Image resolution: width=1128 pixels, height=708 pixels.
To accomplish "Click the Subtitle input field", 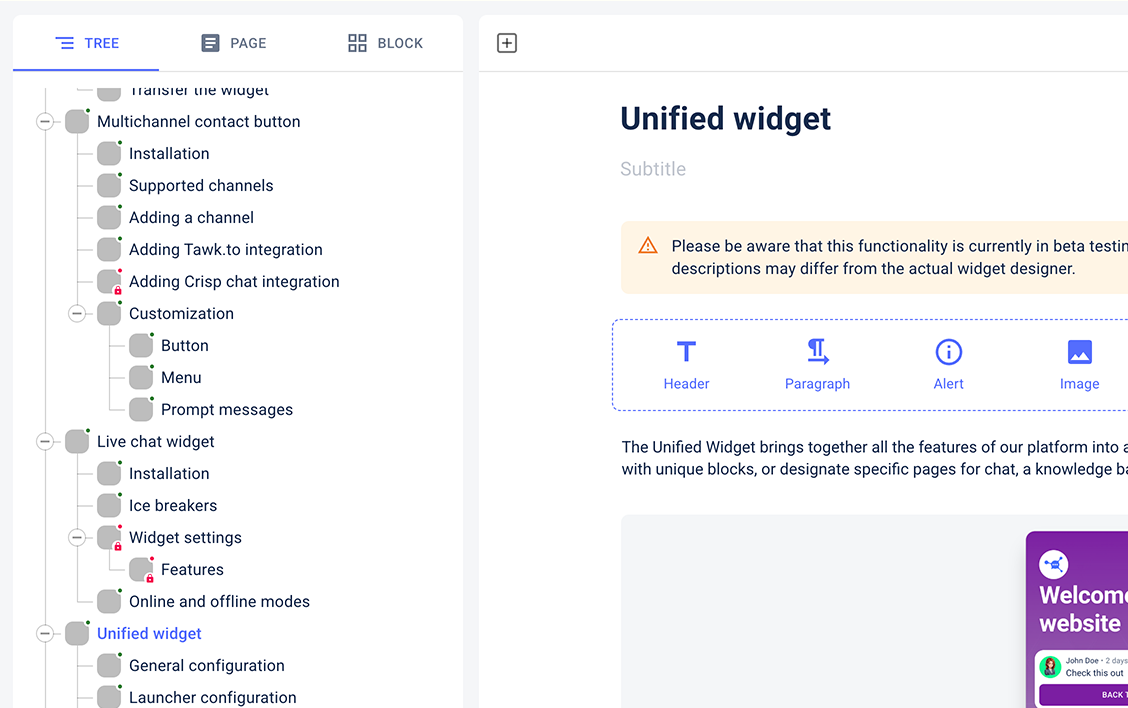I will (700, 169).
